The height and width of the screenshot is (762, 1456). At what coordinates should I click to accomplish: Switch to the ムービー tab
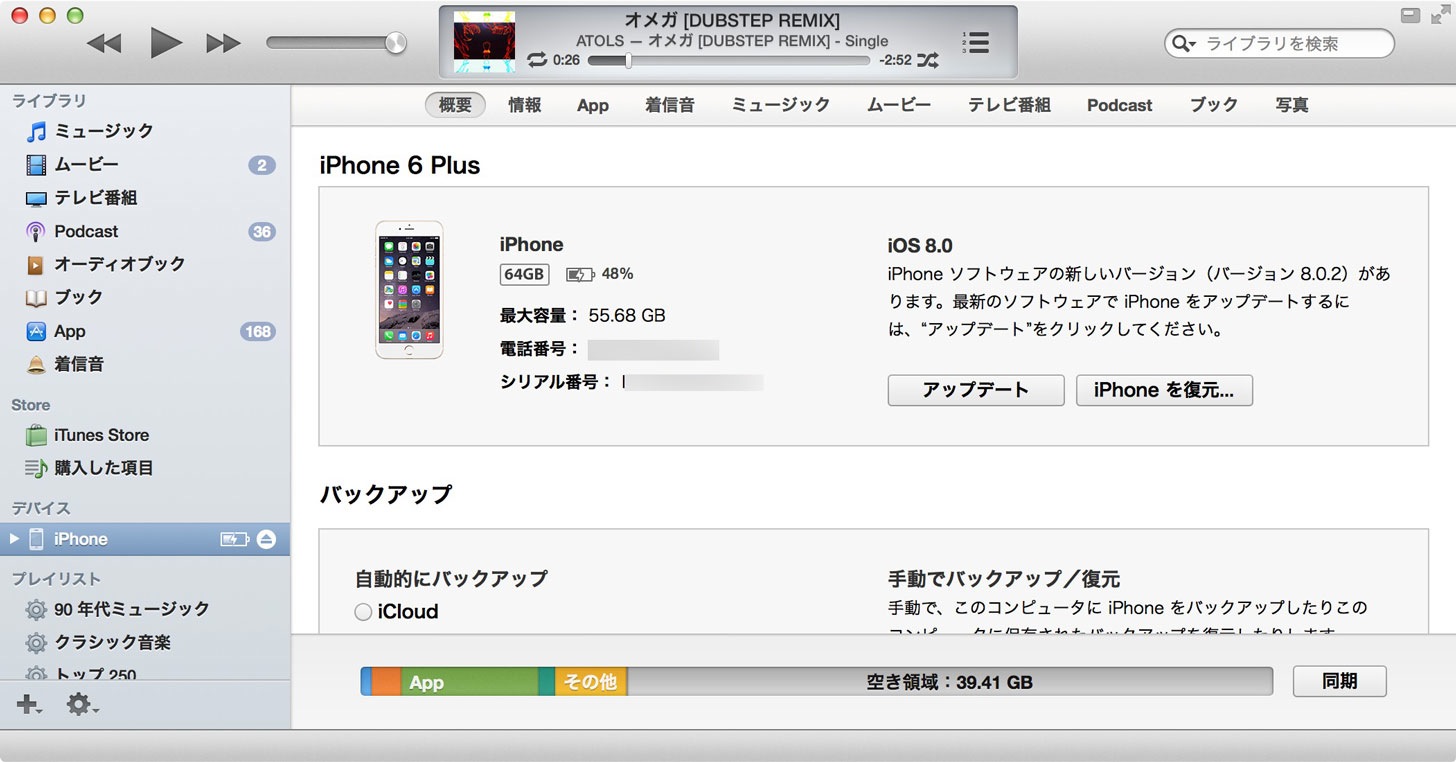coord(899,105)
